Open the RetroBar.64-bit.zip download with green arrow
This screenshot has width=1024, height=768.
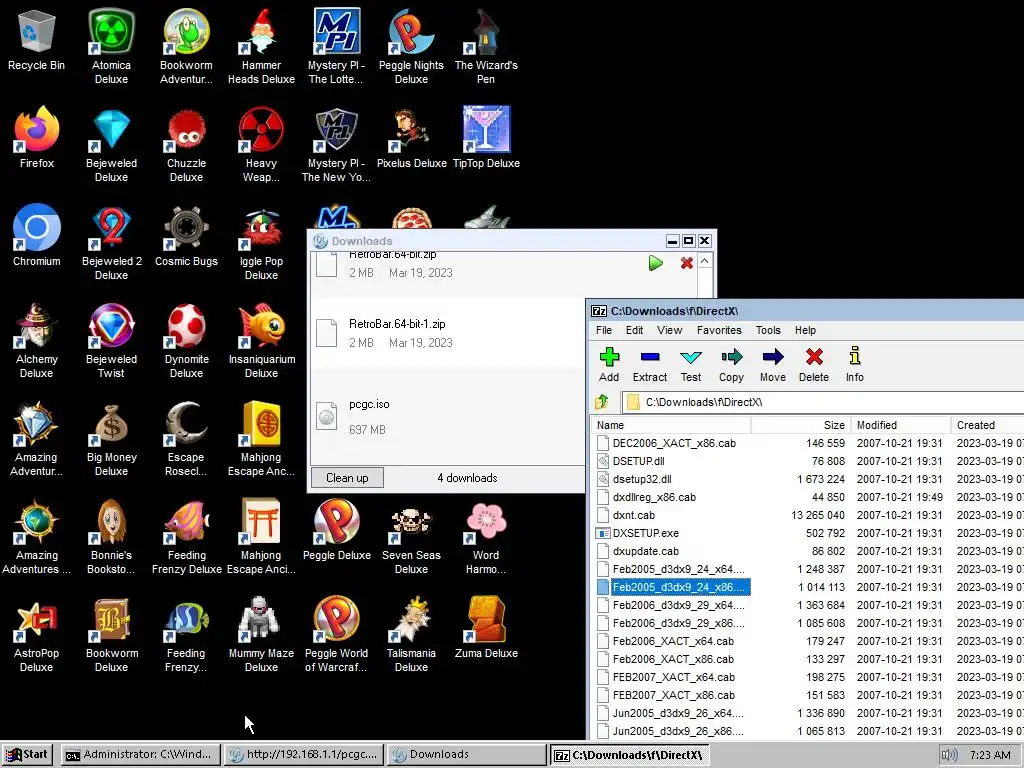(x=656, y=263)
